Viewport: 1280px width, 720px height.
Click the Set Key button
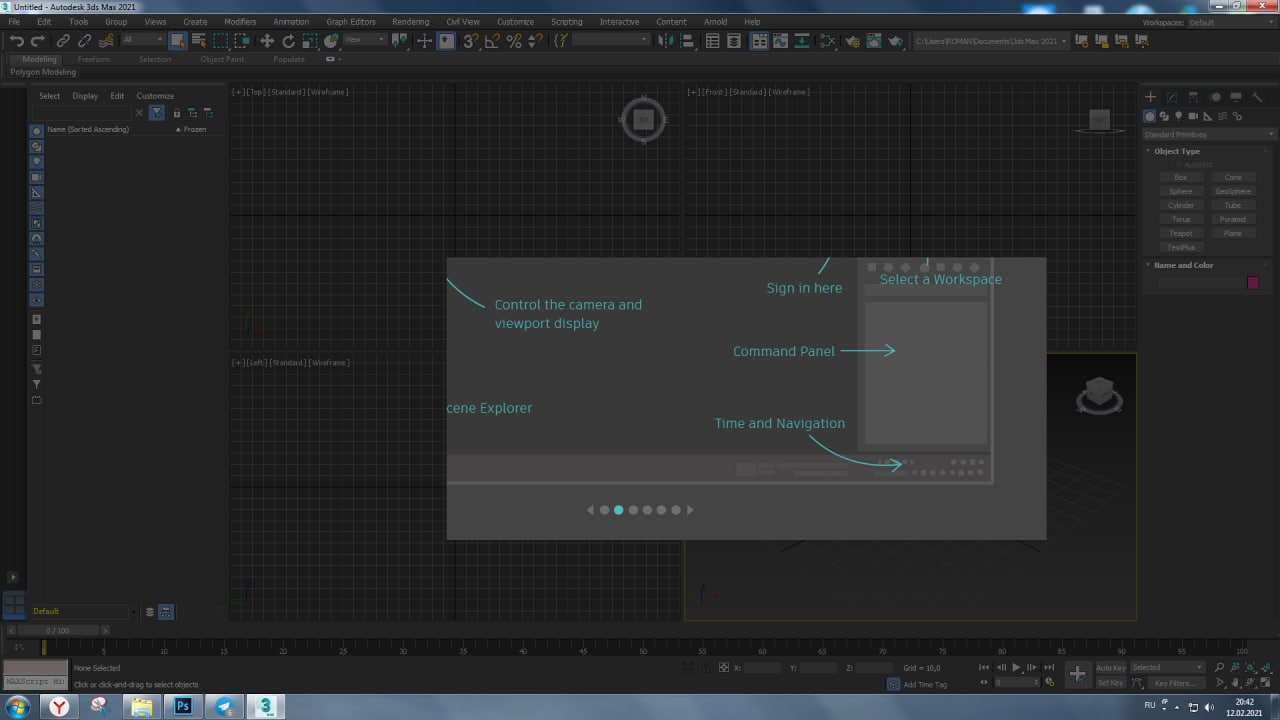[1110, 683]
